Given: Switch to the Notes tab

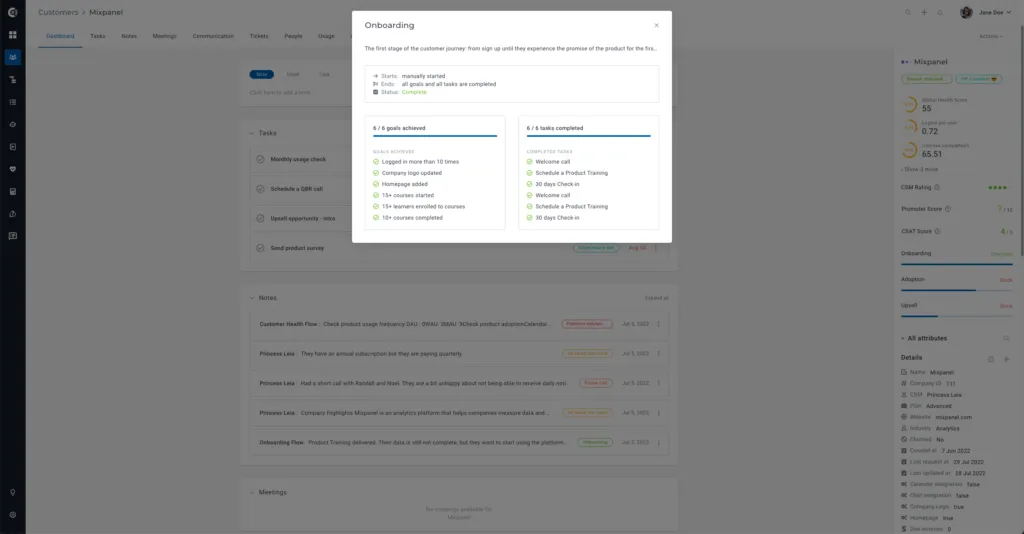Looking at the screenshot, I should tap(129, 36).
